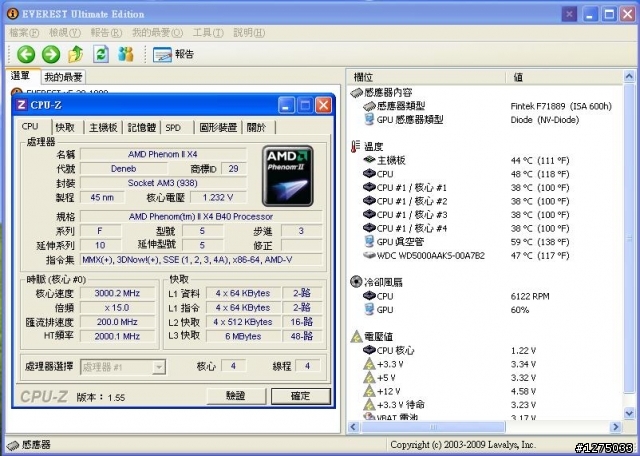Close the CPU-Z window
The height and width of the screenshot is (456, 640).
(323, 105)
